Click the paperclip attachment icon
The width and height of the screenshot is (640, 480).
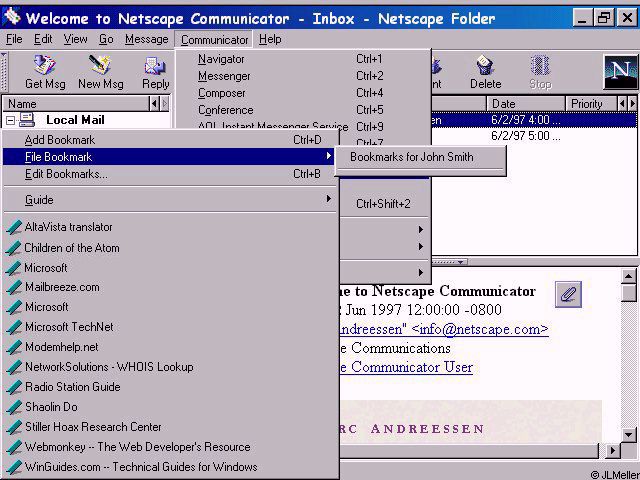(x=568, y=294)
